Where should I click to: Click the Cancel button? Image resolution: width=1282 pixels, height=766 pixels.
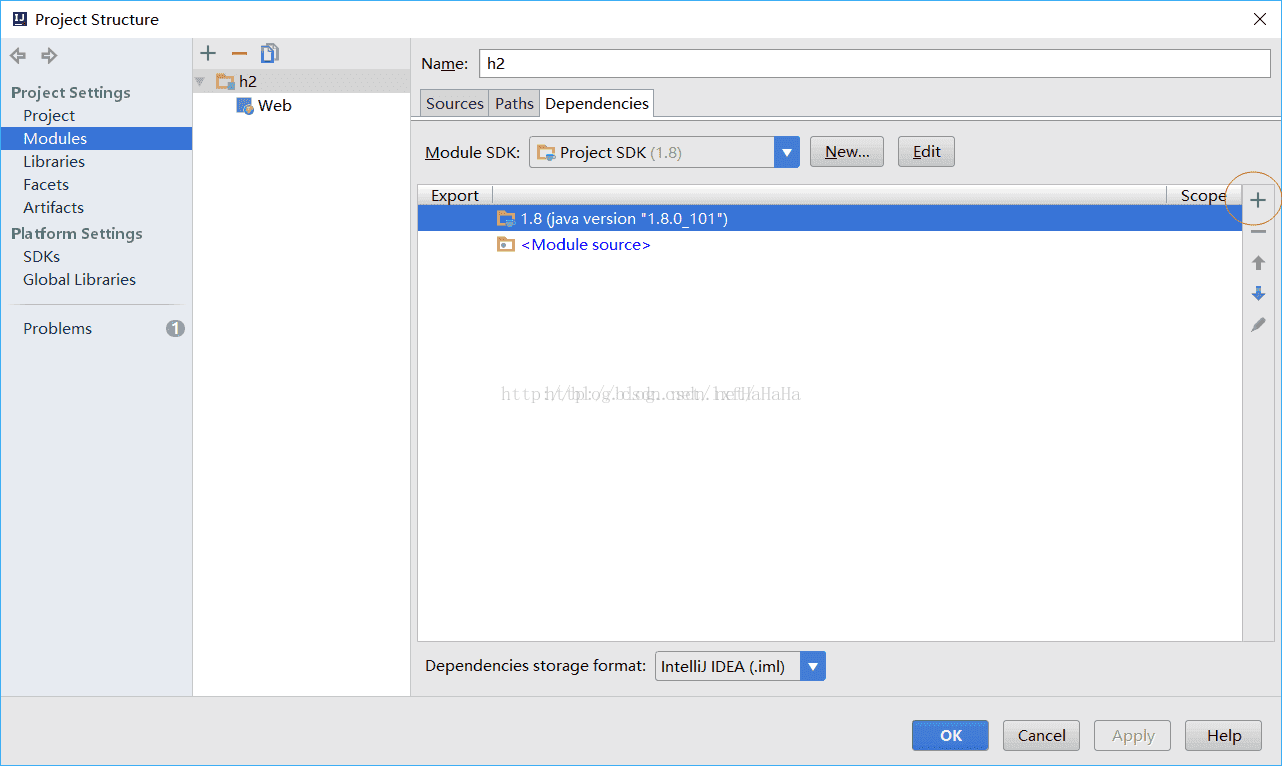point(1042,735)
